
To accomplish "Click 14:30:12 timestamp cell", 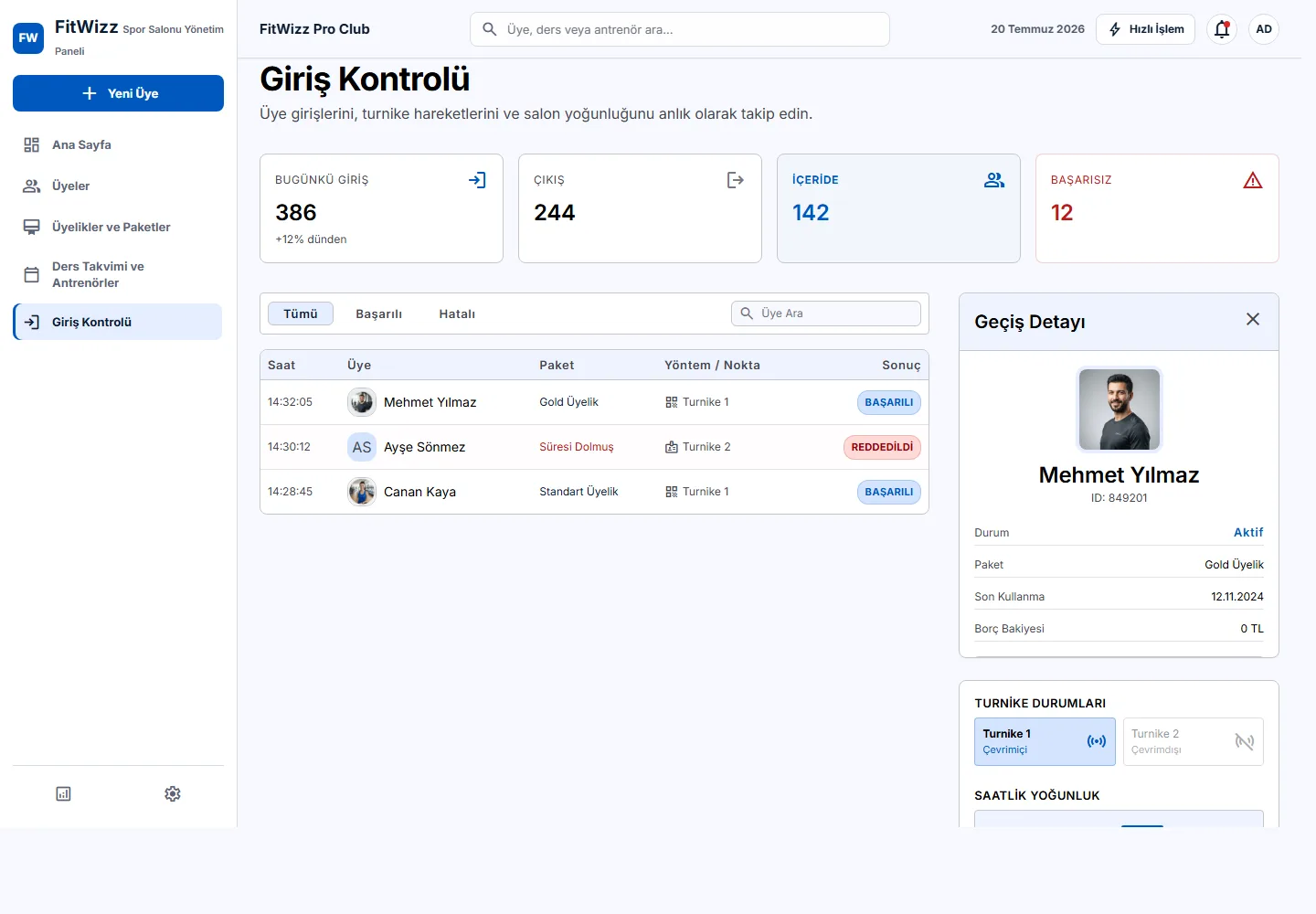I will click(x=289, y=447).
